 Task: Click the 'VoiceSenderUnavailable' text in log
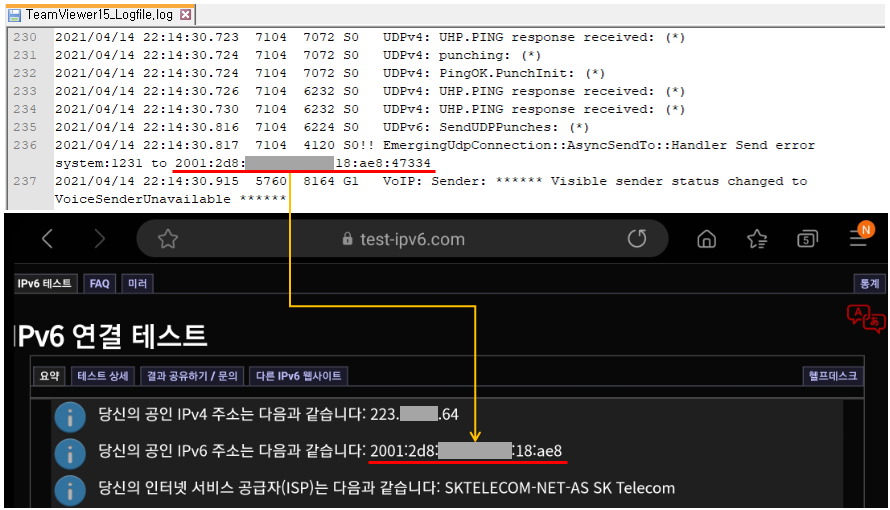[x=142, y=199]
